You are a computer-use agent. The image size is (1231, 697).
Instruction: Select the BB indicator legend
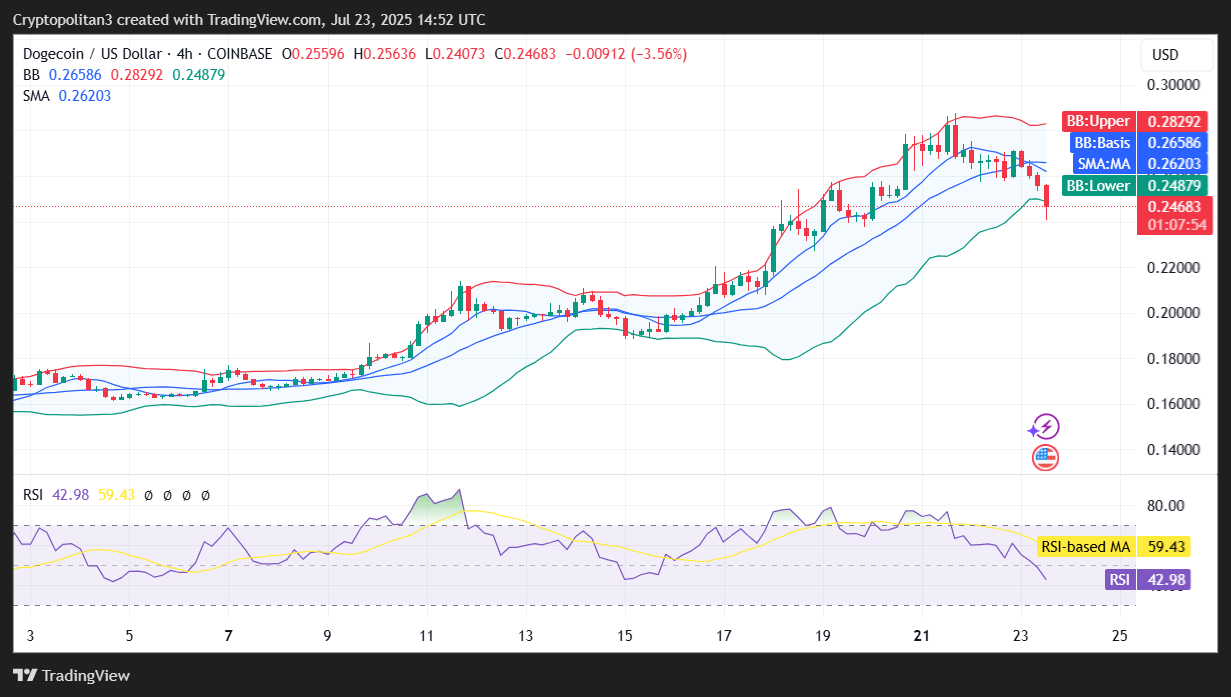pyautogui.click(x=31, y=75)
